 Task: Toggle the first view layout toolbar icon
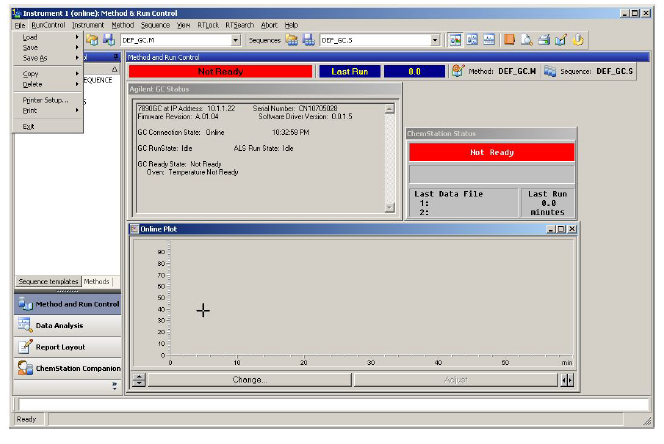(455, 40)
